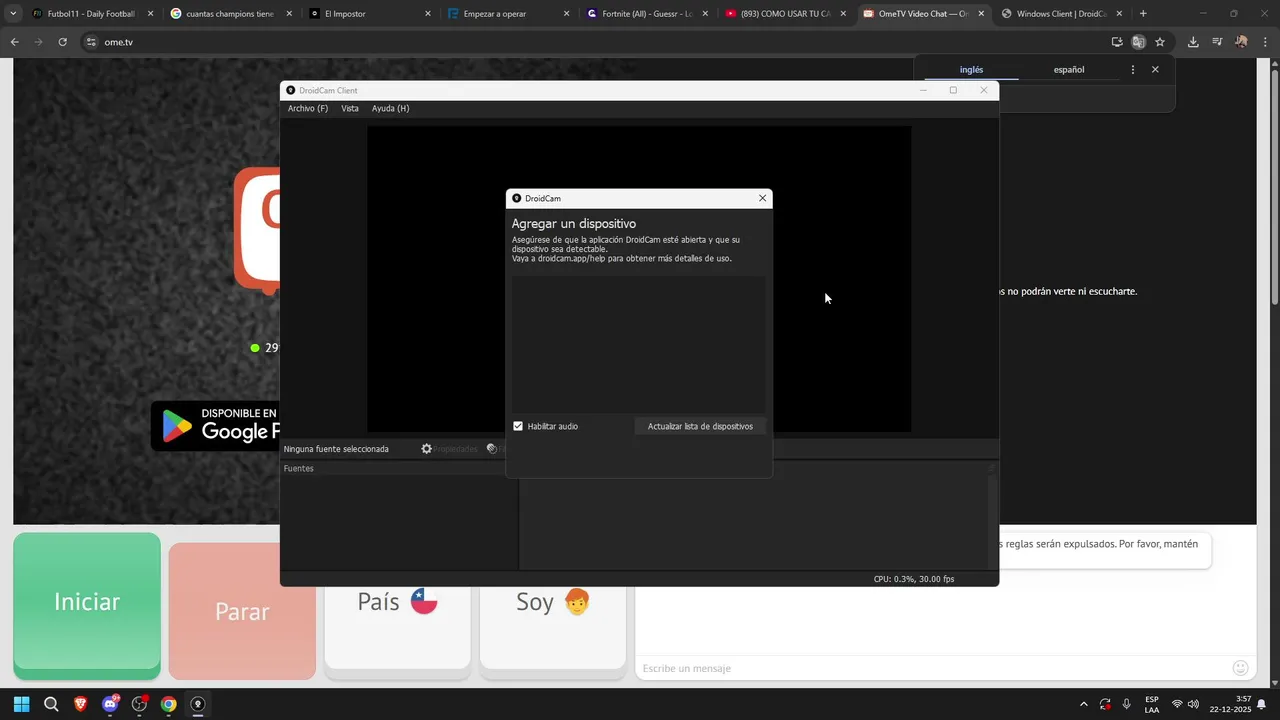Switch to the El Impostor tab
The image size is (1280, 720).
pos(368,14)
